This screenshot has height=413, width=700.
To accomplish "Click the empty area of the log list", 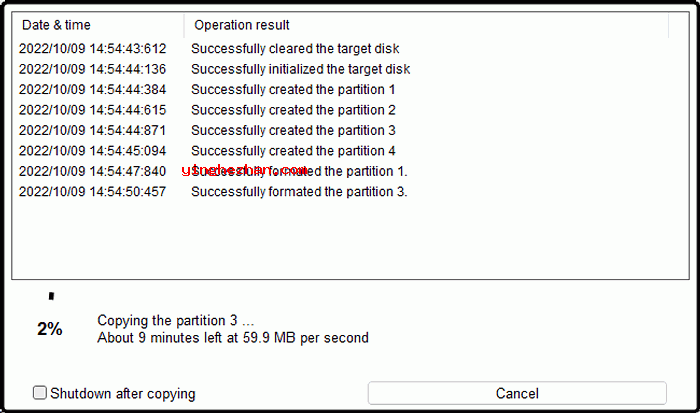I will tap(350, 240).
